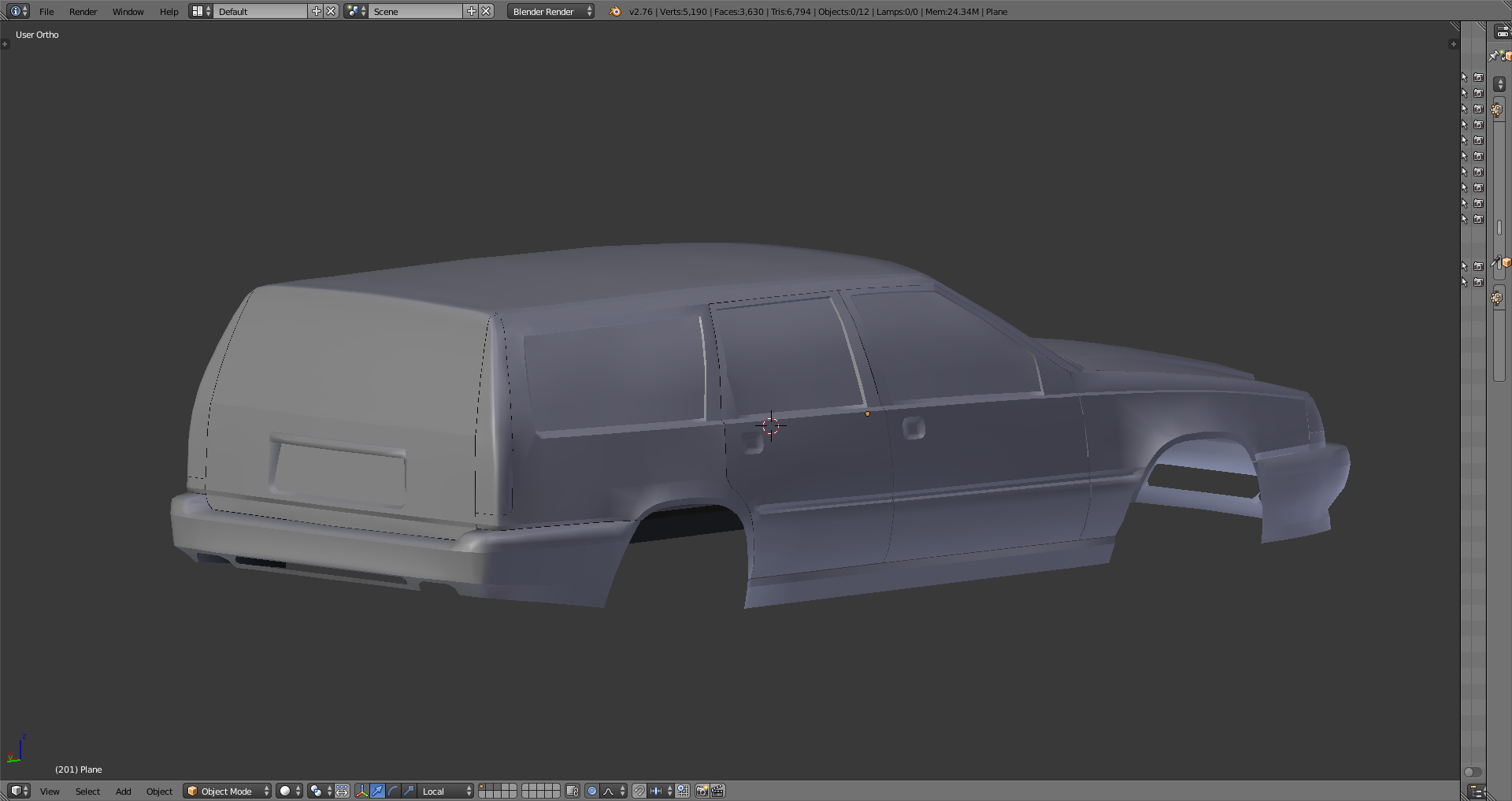Delete the current Scene with X button
Image resolution: width=1512 pixels, height=801 pixels.
pos(487,11)
